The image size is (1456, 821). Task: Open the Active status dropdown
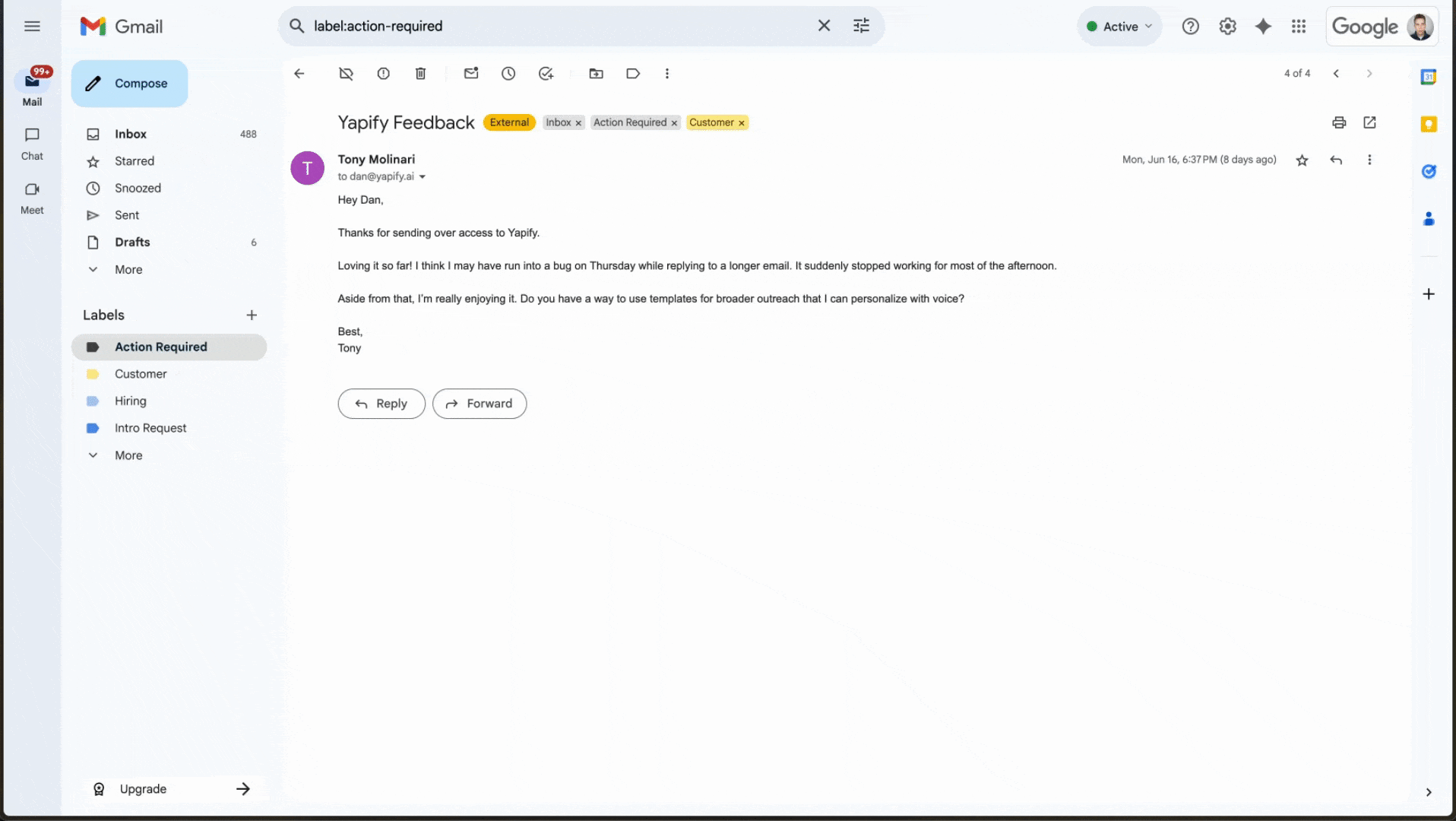tap(1119, 25)
